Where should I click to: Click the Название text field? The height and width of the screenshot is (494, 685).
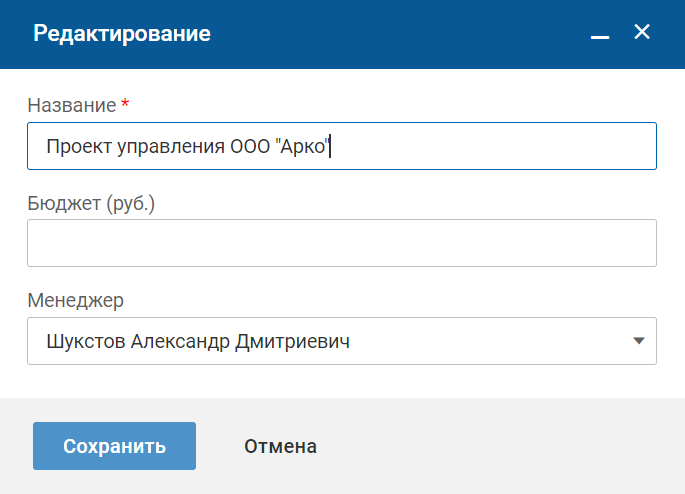tap(490, 146)
